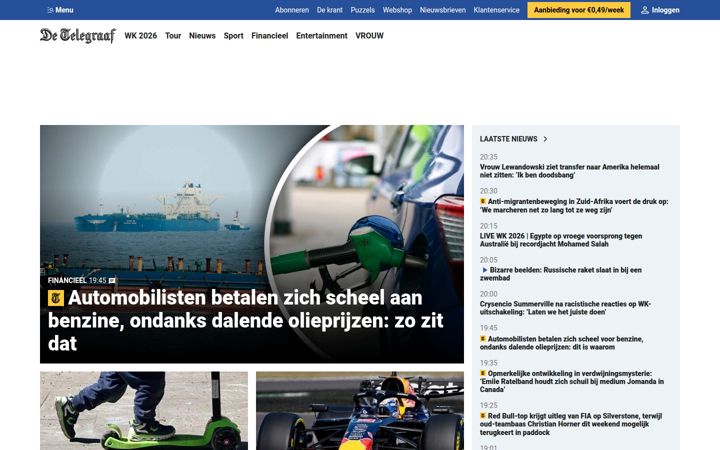Open the Tour section

173,36
